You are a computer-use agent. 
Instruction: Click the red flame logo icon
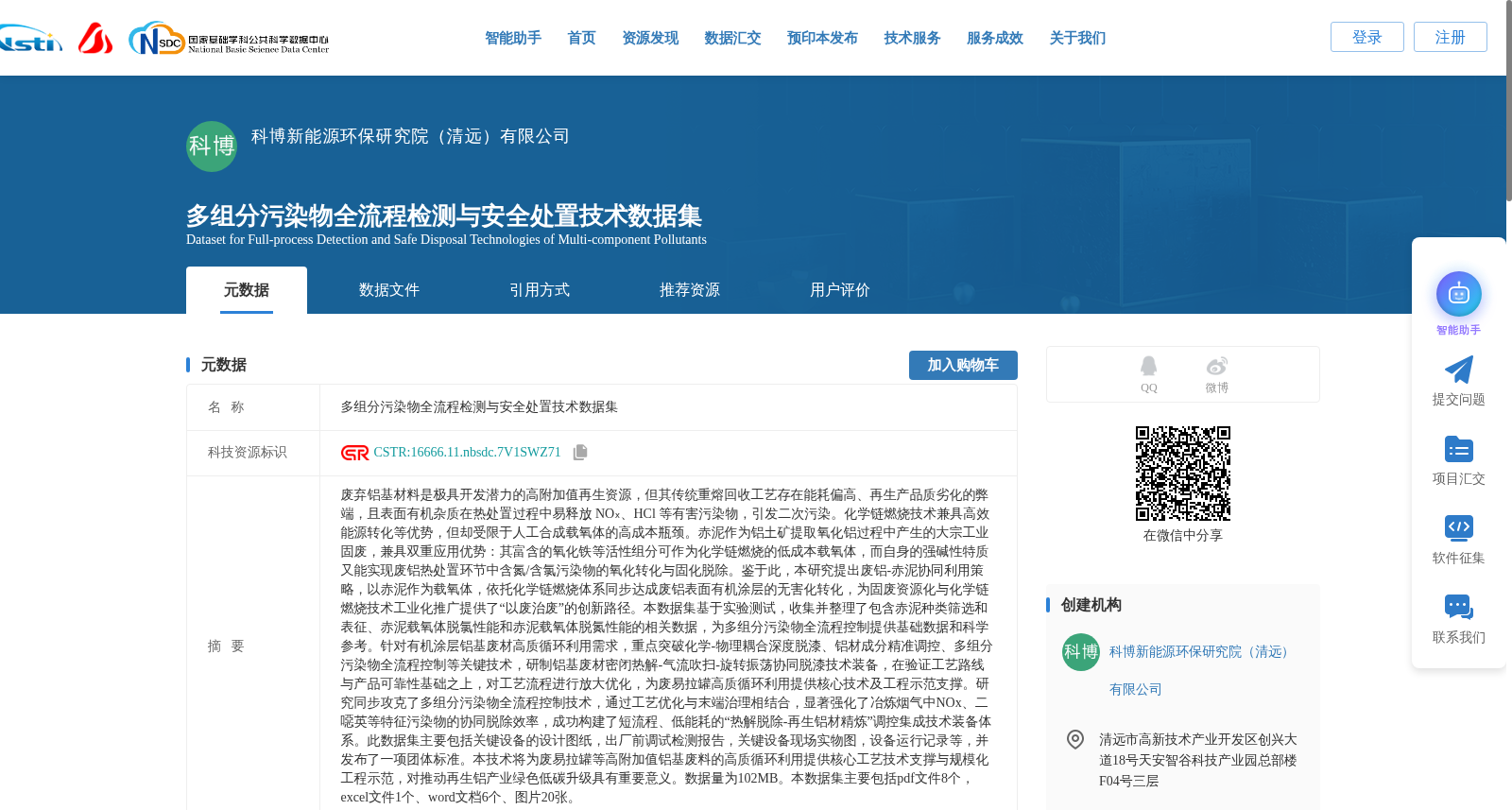(x=95, y=38)
